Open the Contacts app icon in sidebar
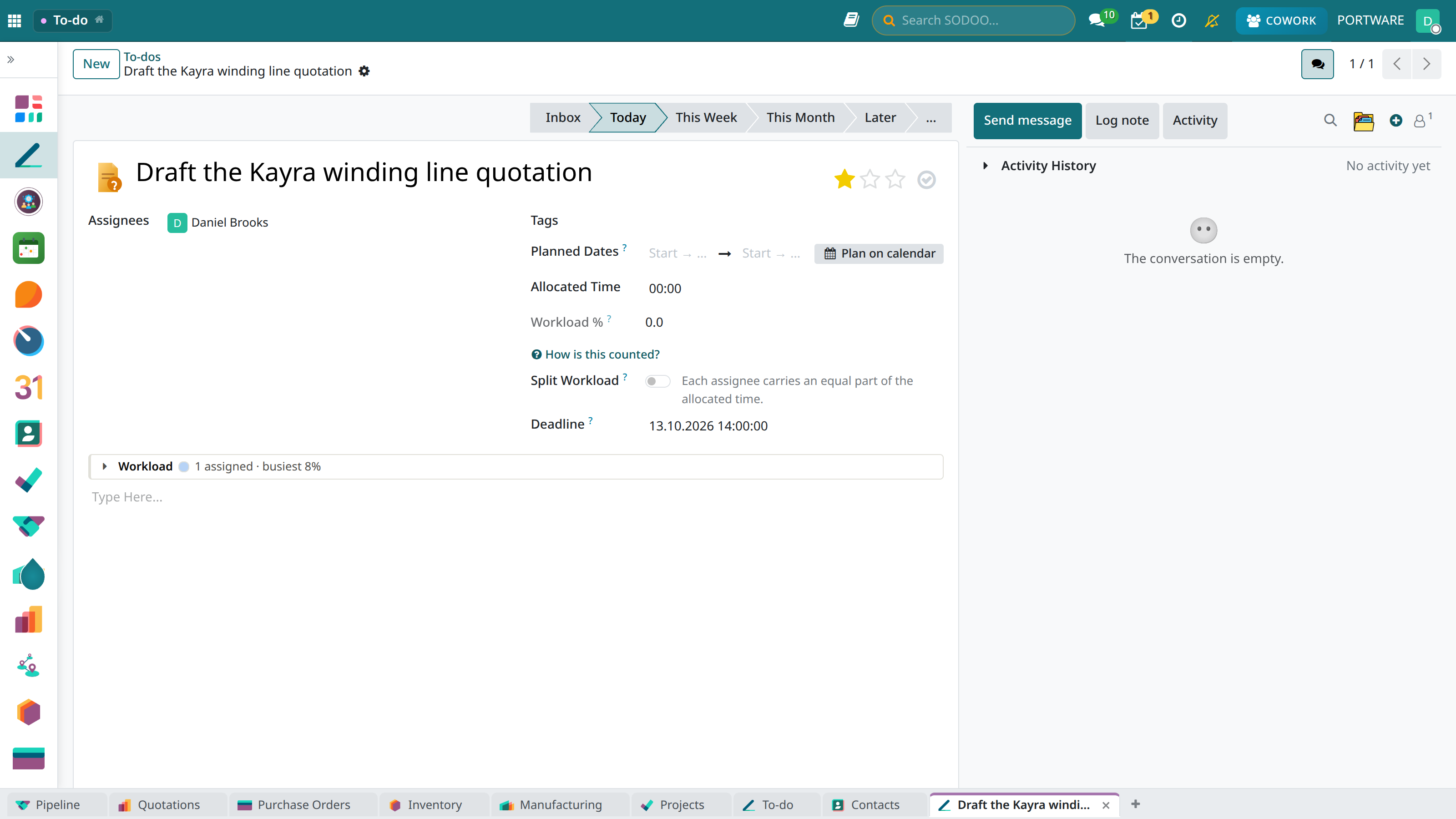Screen dimensions: 1456x819 click(x=29, y=434)
